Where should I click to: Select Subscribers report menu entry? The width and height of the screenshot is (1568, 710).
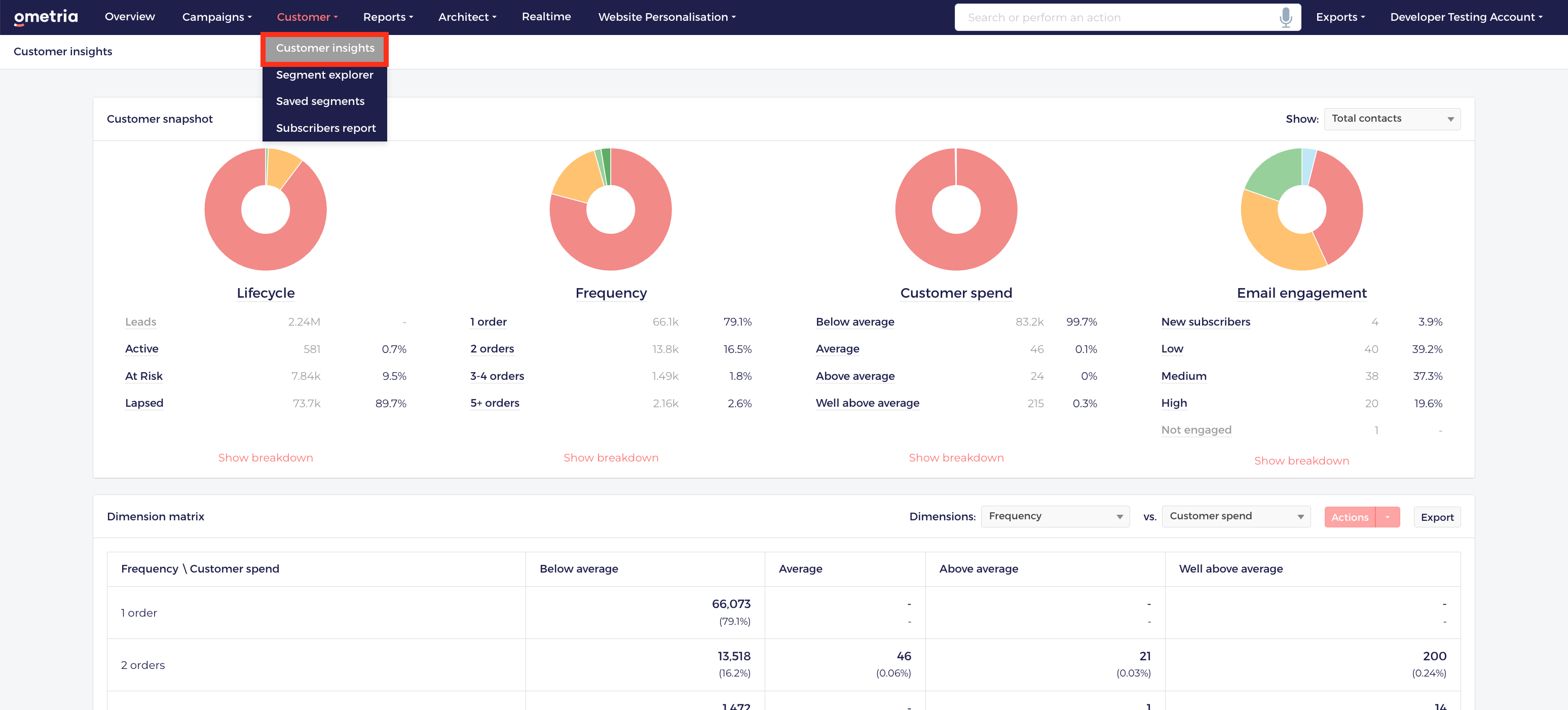(326, 128)
